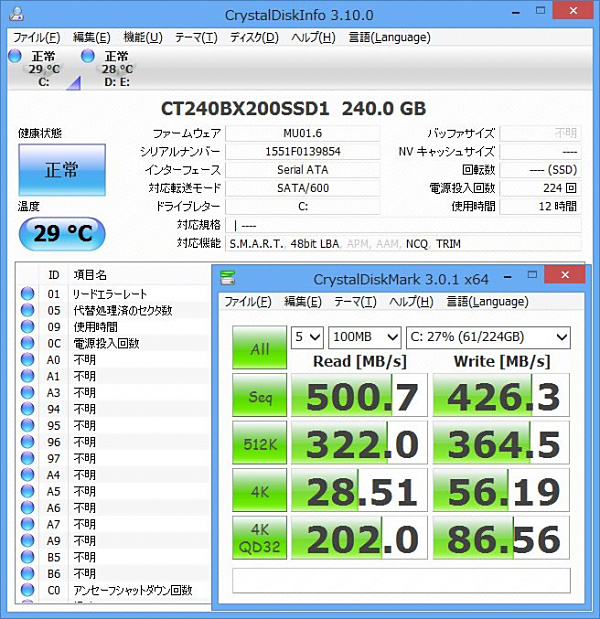This screenshot has height=619, width=600.
Task: Click blue status icon of row 09
Action: click(27, 326)
